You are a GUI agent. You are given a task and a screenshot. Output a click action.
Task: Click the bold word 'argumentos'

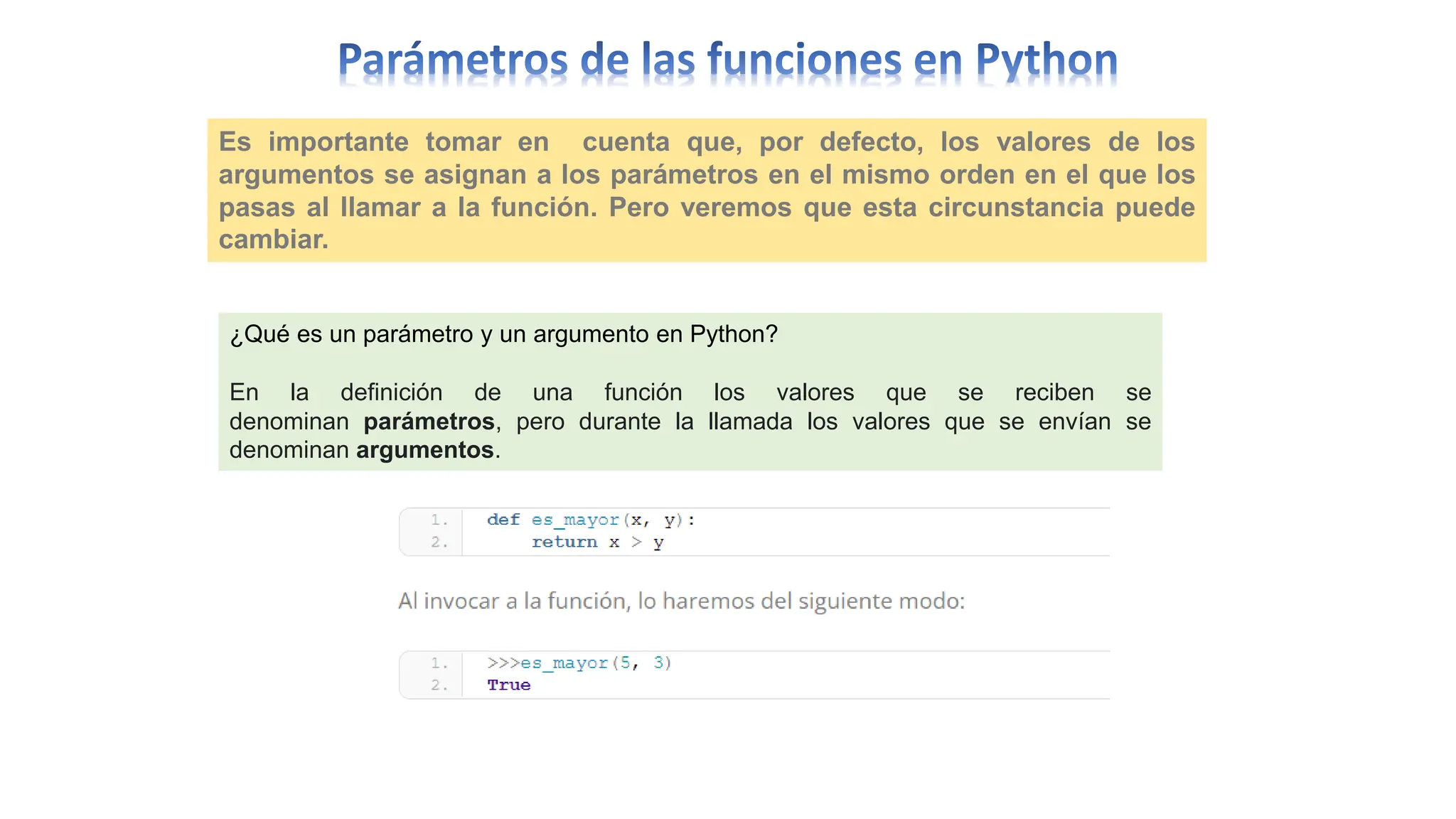coord(424,450)
